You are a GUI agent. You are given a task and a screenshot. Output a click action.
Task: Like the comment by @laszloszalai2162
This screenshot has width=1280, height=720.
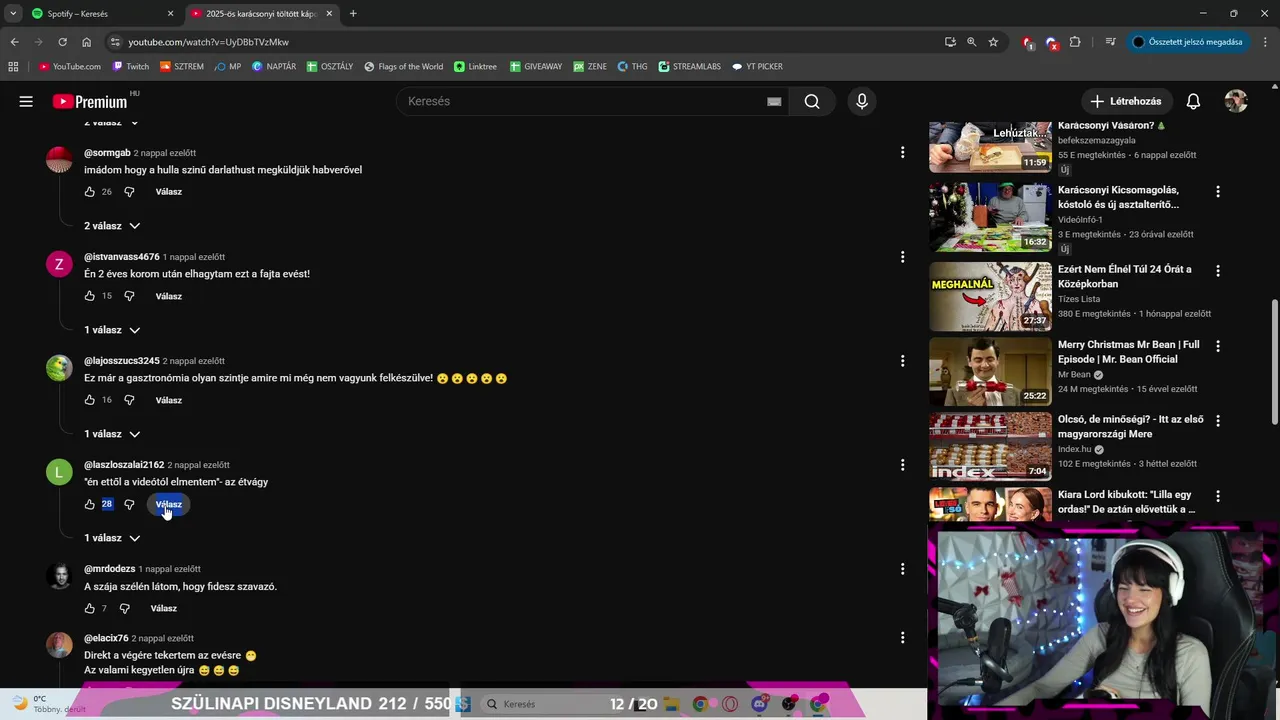89,504
